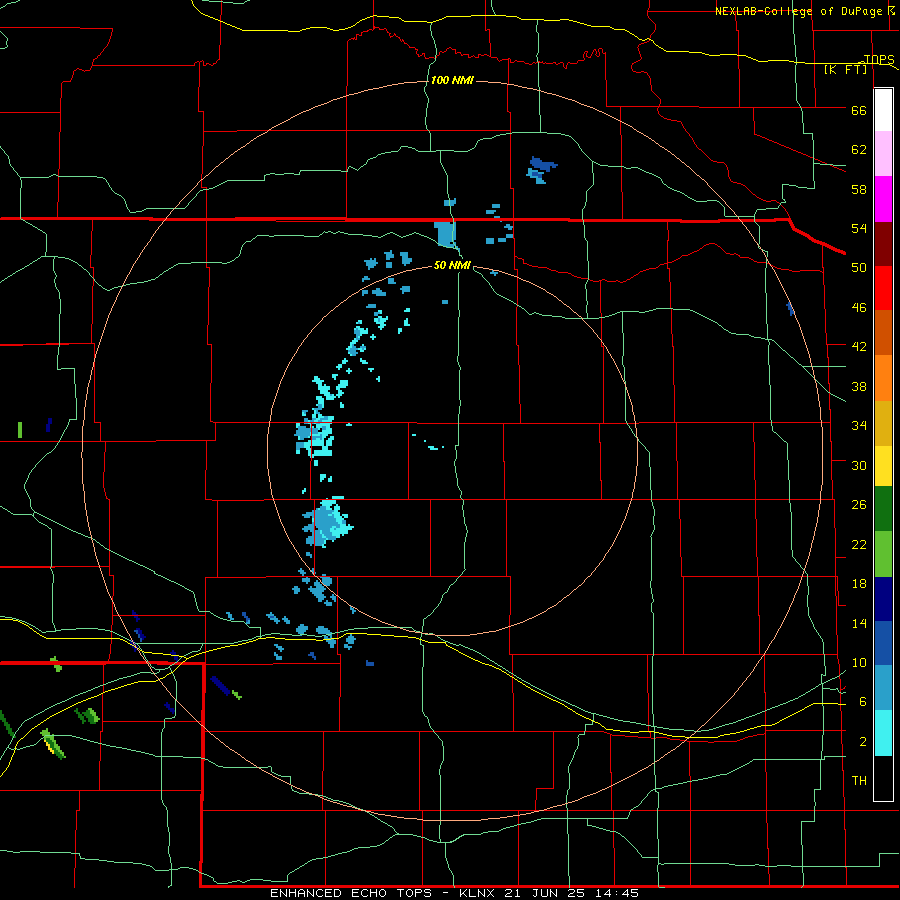900x900 pixels.
Task: Click the bright red 50 kft legend swatch
Action: (x=883, y=288)
